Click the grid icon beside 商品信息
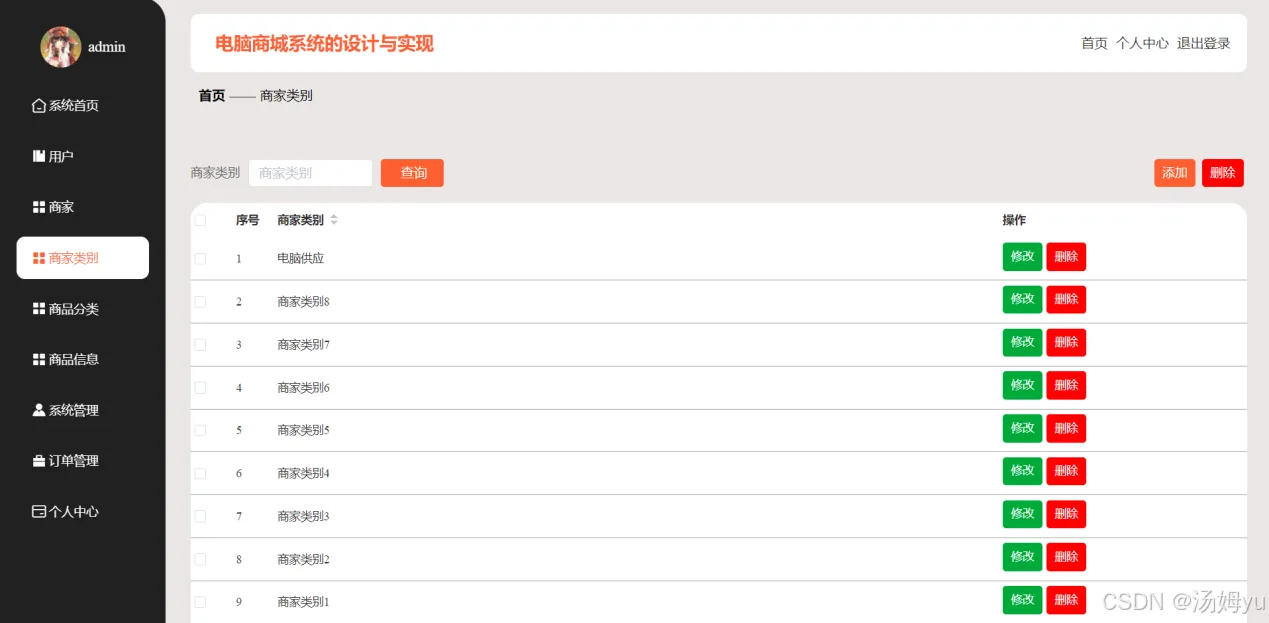Screen dimensions: 1269x623 [x=39, y=359]
